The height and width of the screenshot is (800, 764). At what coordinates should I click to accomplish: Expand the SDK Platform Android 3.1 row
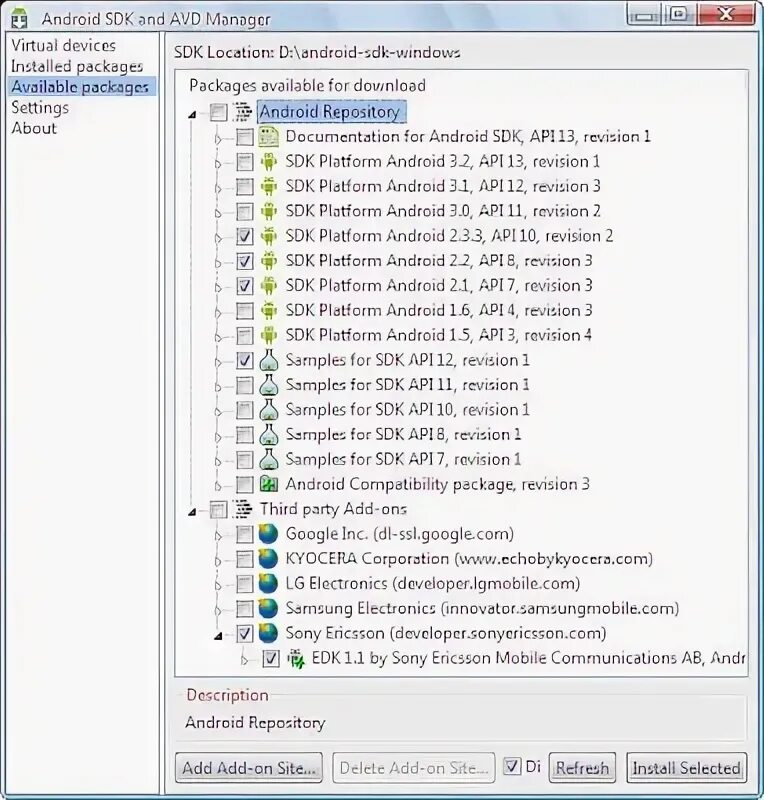[218, 189]
